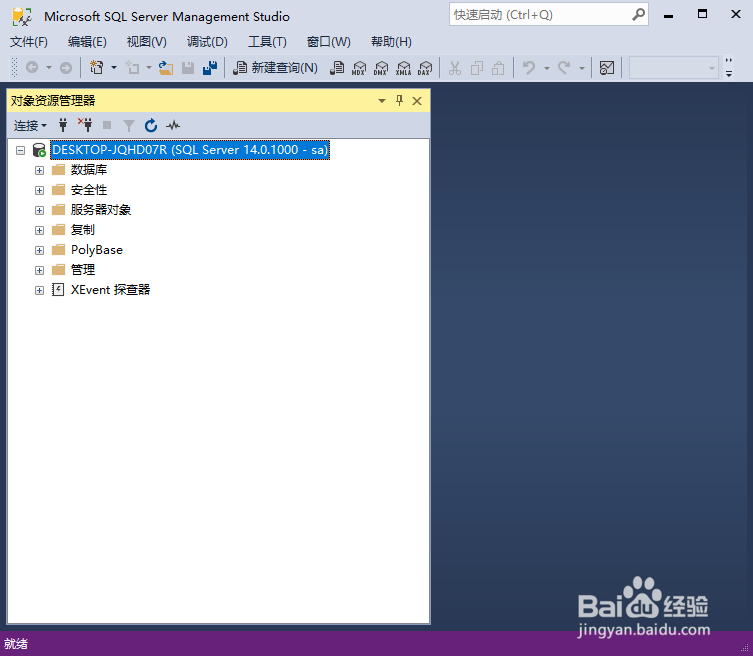This screenshot has height=656, width=753.
Task: Expand the PolyBase folder
Action: 39,251
